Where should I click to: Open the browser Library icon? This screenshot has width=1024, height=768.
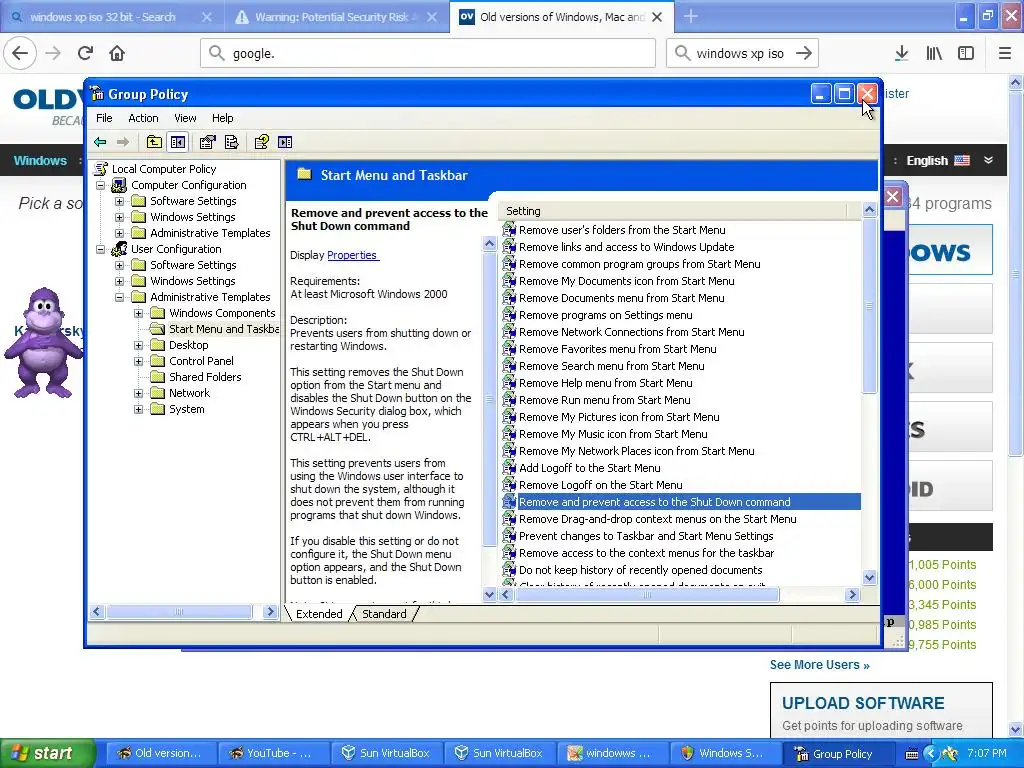pyautogui.click(x=934, y=53)
